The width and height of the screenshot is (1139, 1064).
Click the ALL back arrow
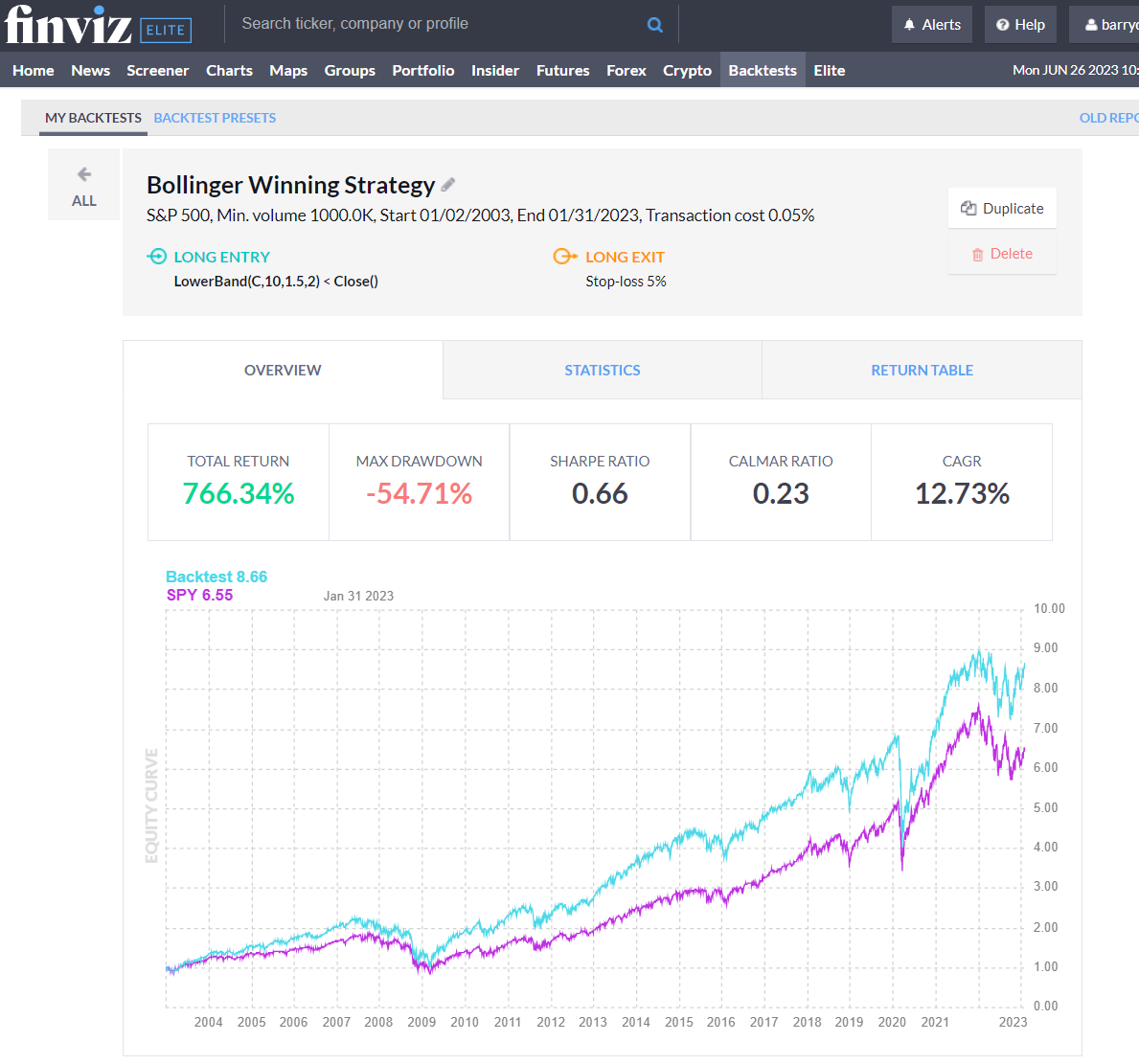83,173
